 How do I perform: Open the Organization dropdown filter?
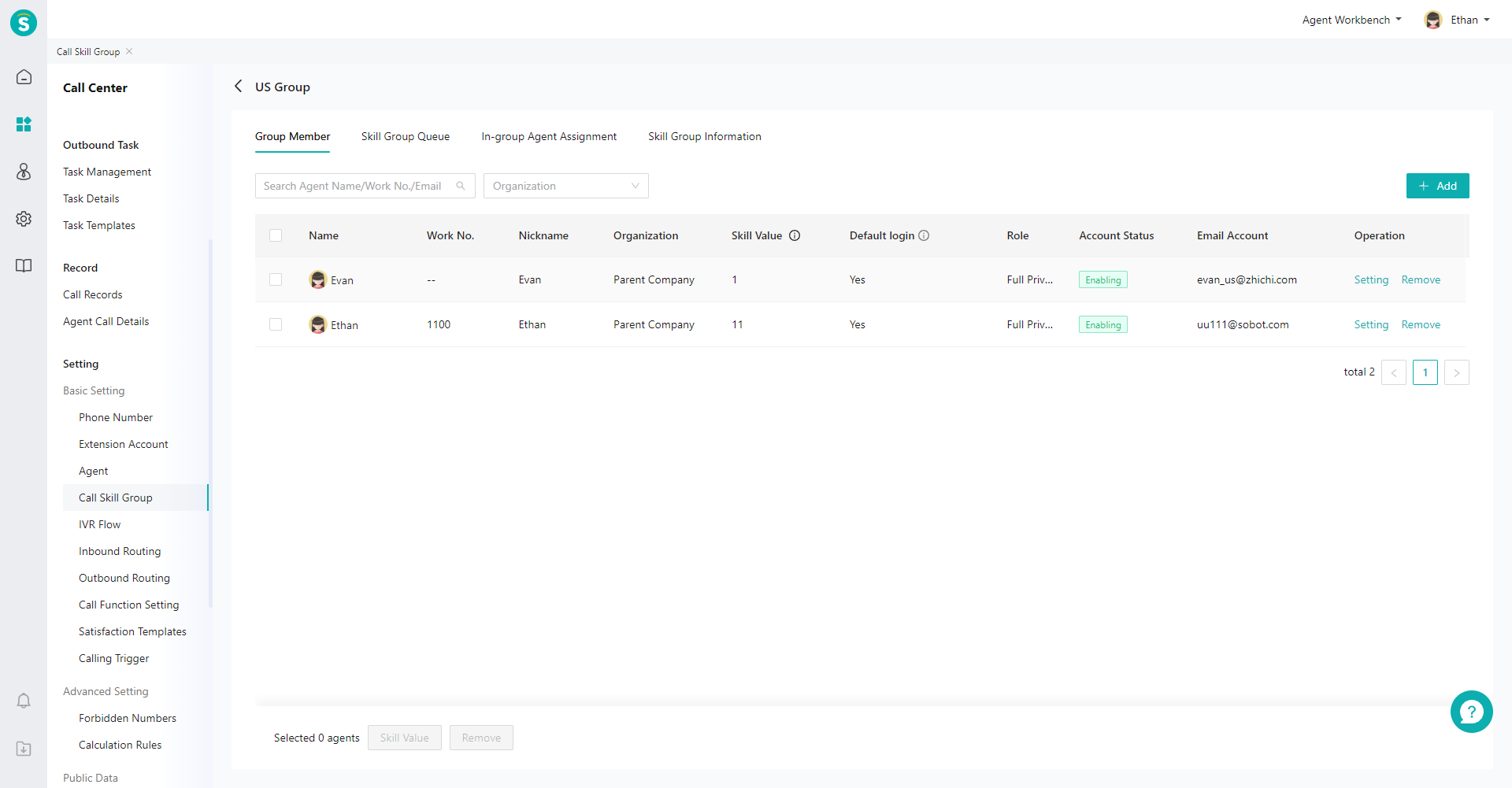click(565, 186)
